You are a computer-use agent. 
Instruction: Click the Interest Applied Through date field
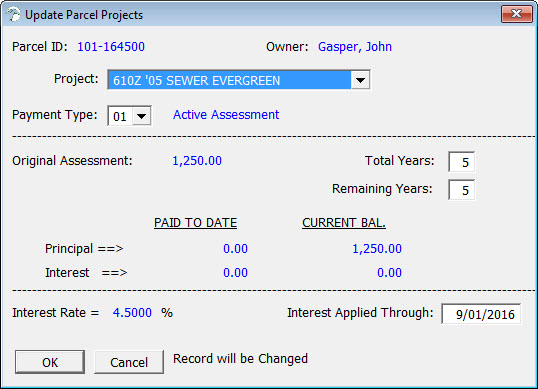(x=481, y=314)
